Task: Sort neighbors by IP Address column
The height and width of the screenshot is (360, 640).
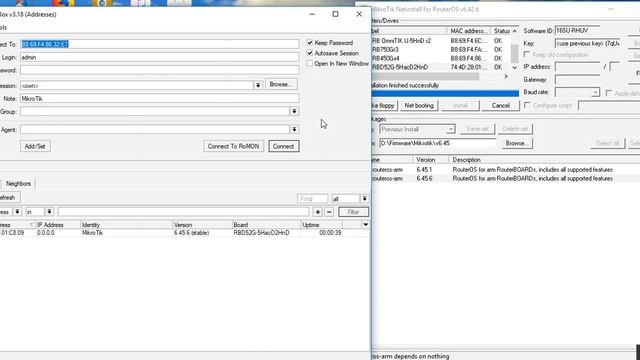Action: tap(58, 225)
